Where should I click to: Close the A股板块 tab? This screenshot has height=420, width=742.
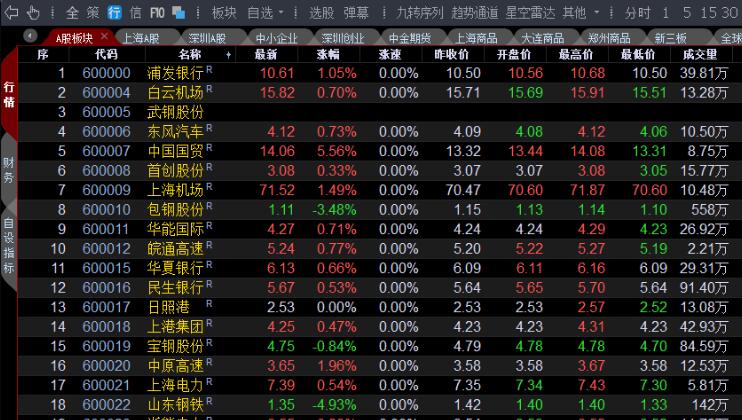105,36
